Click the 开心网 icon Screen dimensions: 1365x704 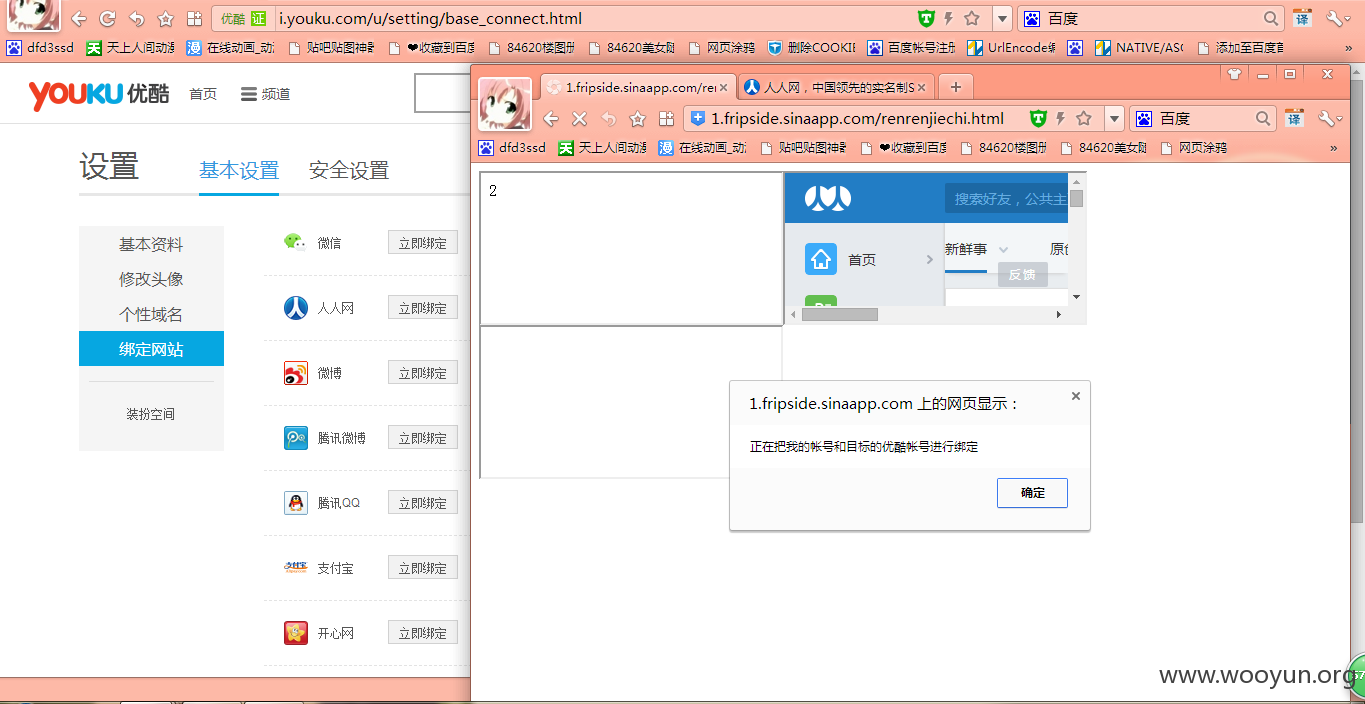295,632
